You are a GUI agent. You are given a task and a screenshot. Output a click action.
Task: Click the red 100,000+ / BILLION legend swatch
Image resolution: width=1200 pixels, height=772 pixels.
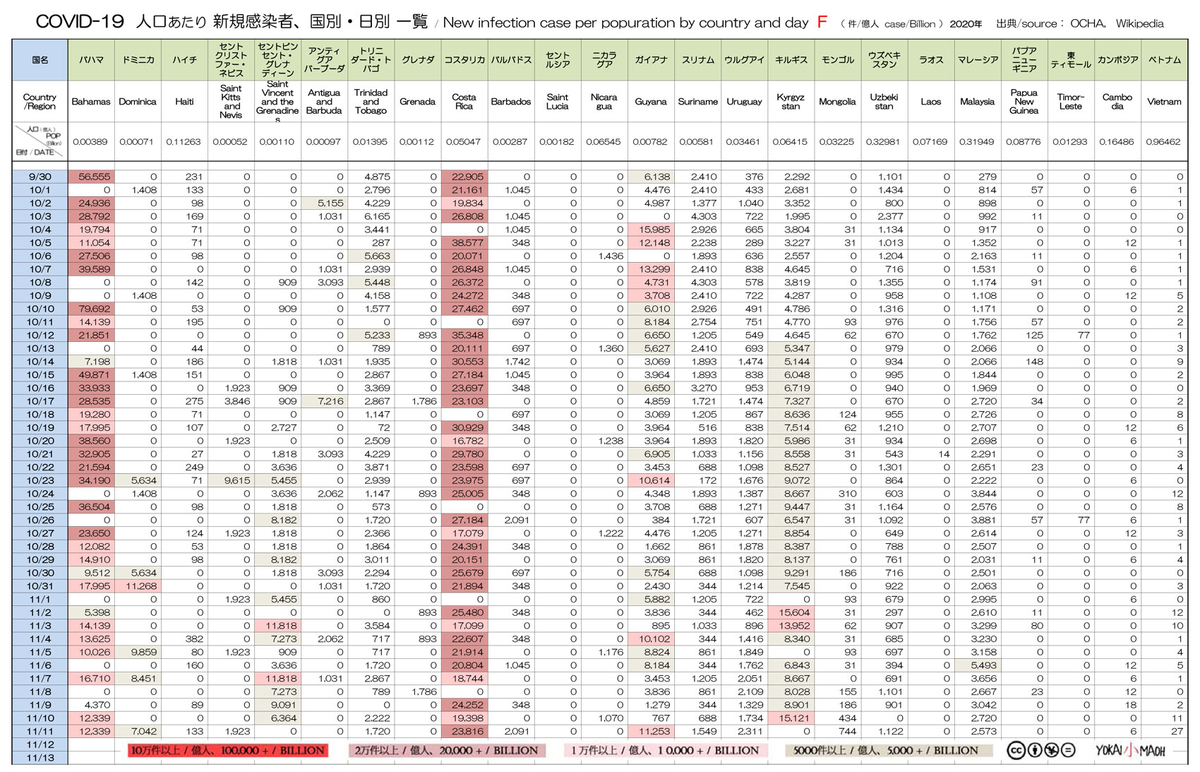pos(228,749)
